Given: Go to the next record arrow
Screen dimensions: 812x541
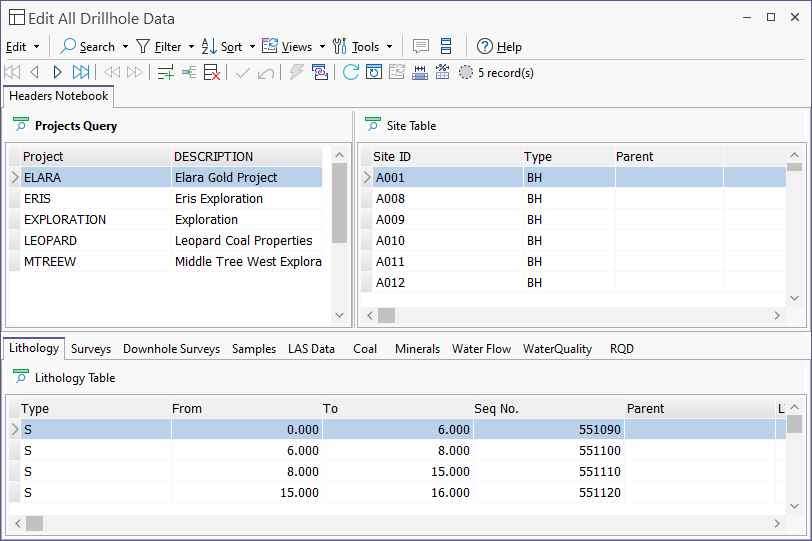Looking at the screenshot, I should pos(58,72).
